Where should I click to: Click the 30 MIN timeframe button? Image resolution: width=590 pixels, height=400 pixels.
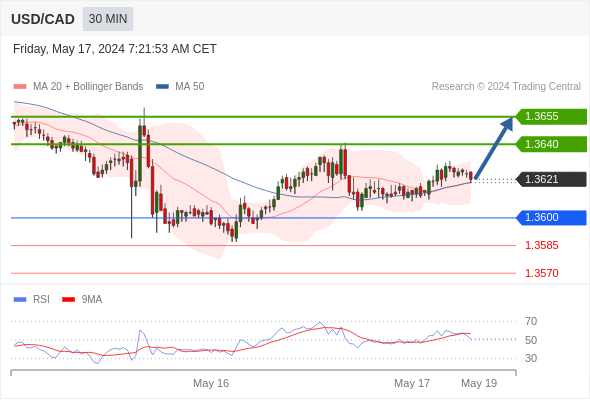point(108,19)
